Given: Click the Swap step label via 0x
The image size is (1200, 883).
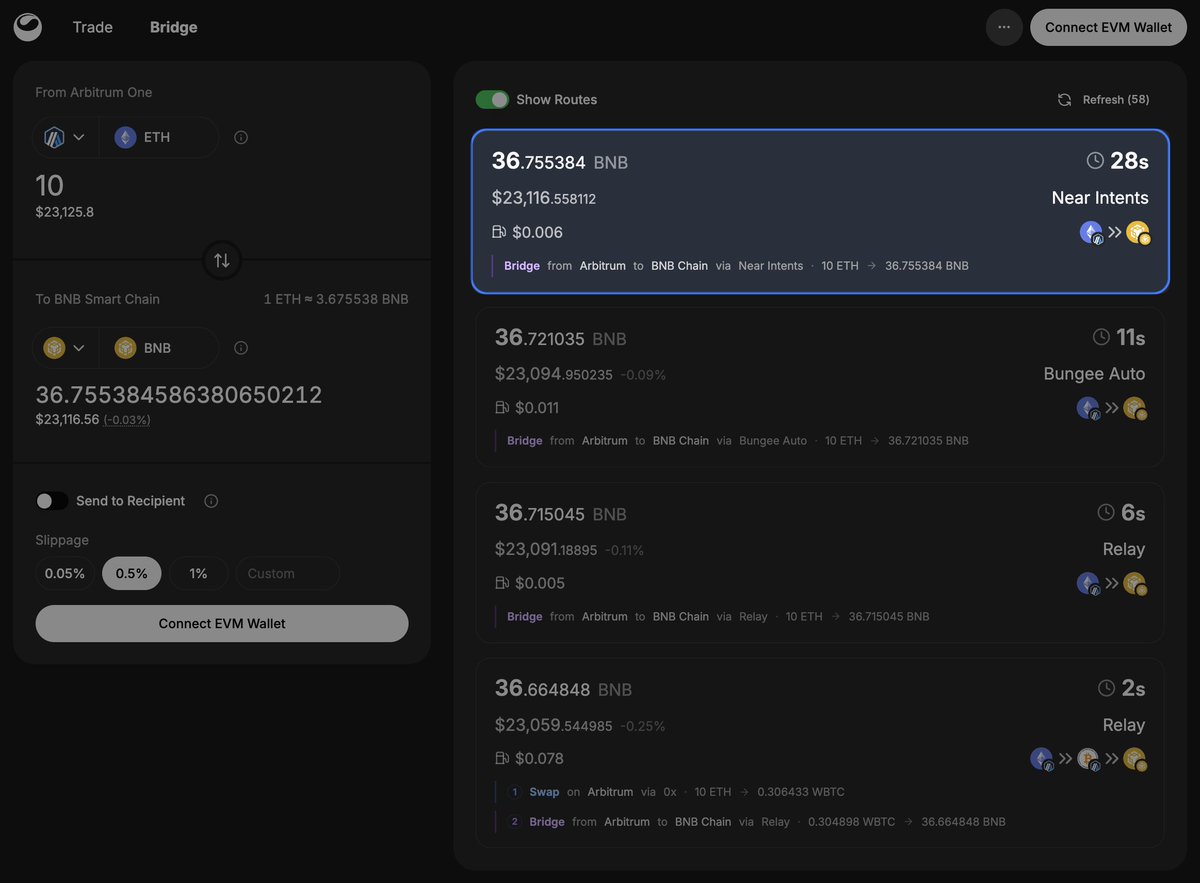Looking at the screenshot, I should click(x=544, y=792).
